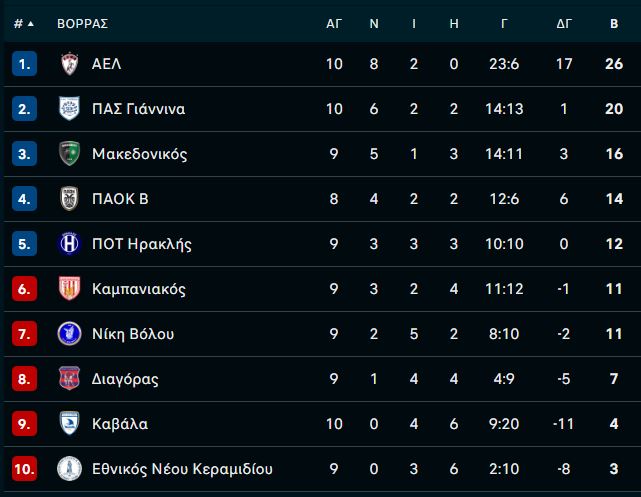Viewport: 641px width, 497px height.
Task: Click the ΑΕΛ team crest icon
Action: 69,64
